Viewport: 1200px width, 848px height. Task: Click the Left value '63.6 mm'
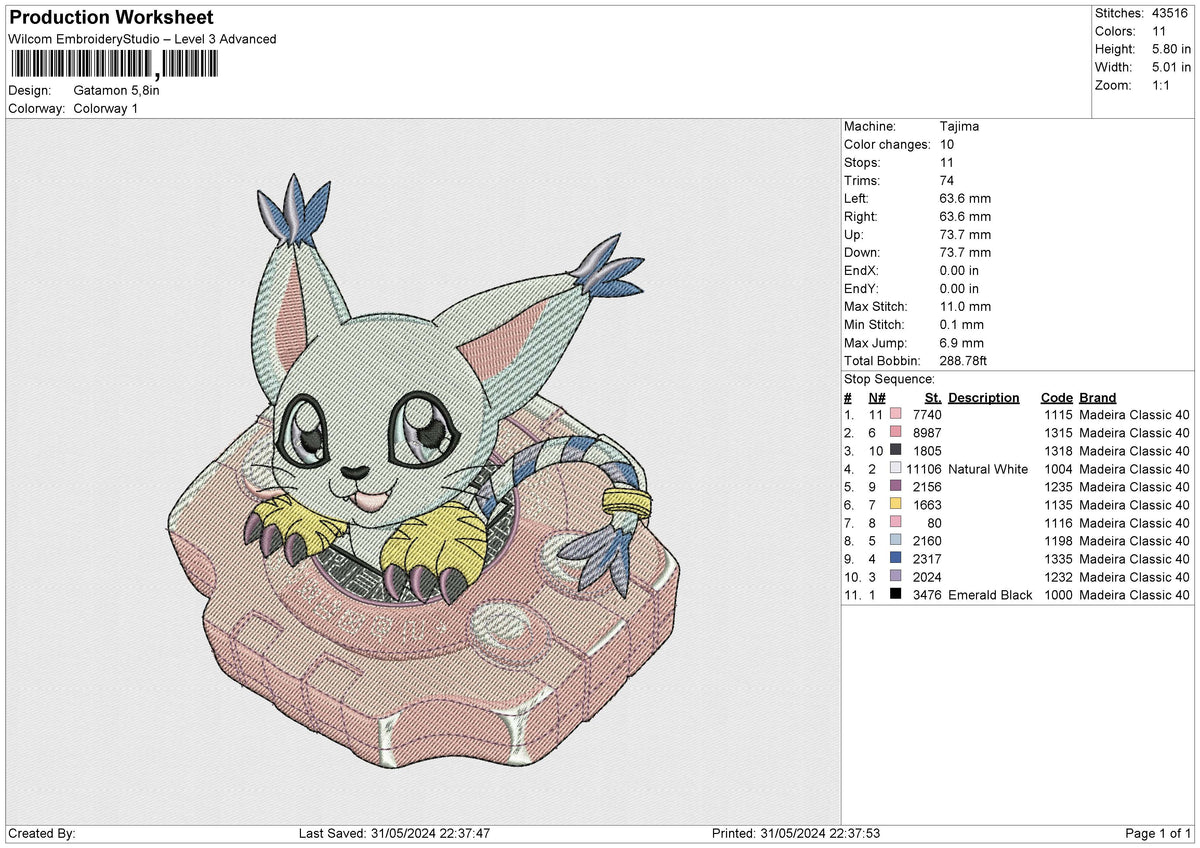(x=965, y=198)
